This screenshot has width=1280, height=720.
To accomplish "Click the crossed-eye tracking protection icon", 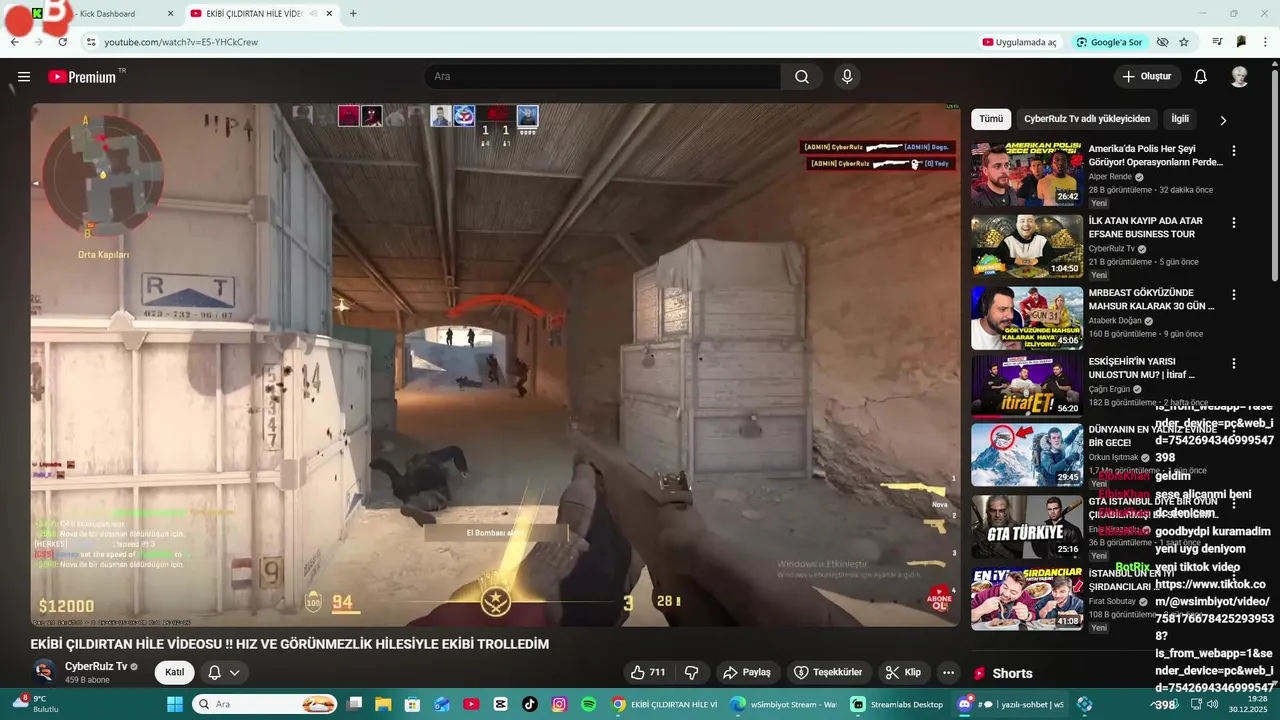I will 1162,42.
